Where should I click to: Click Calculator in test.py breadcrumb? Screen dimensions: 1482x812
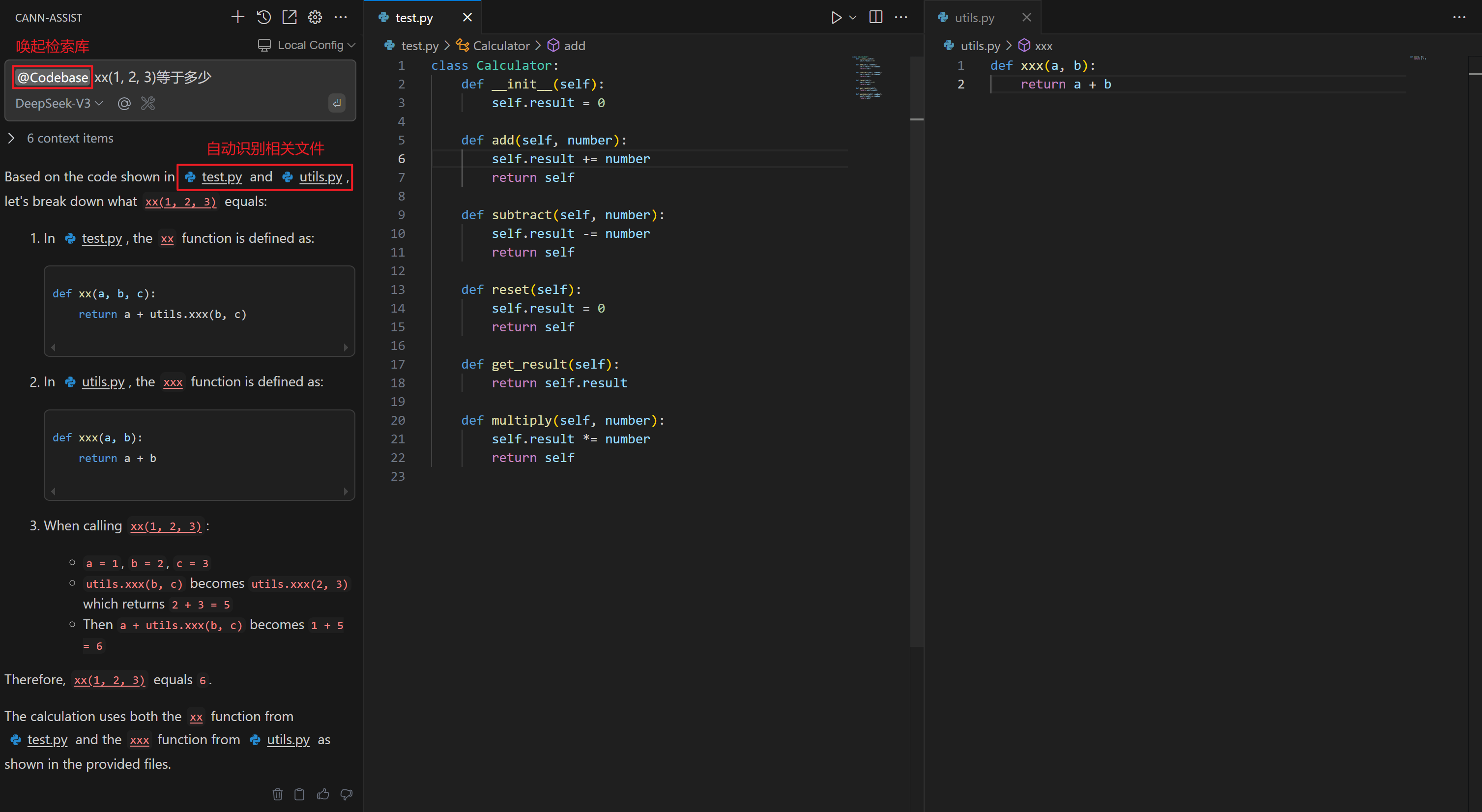[500, 45]
